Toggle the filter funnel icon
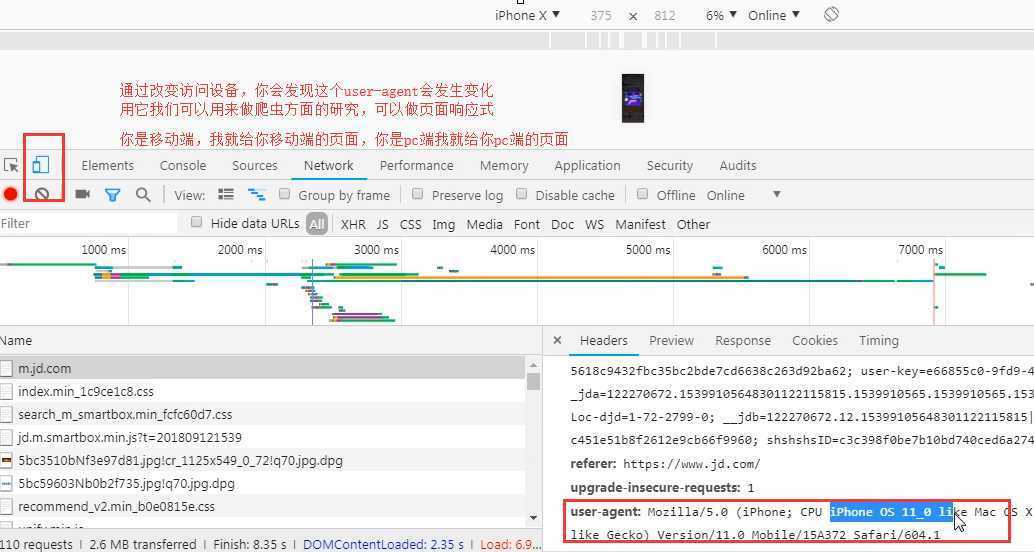Screen dimensions: 1034x552 [113, 195]
